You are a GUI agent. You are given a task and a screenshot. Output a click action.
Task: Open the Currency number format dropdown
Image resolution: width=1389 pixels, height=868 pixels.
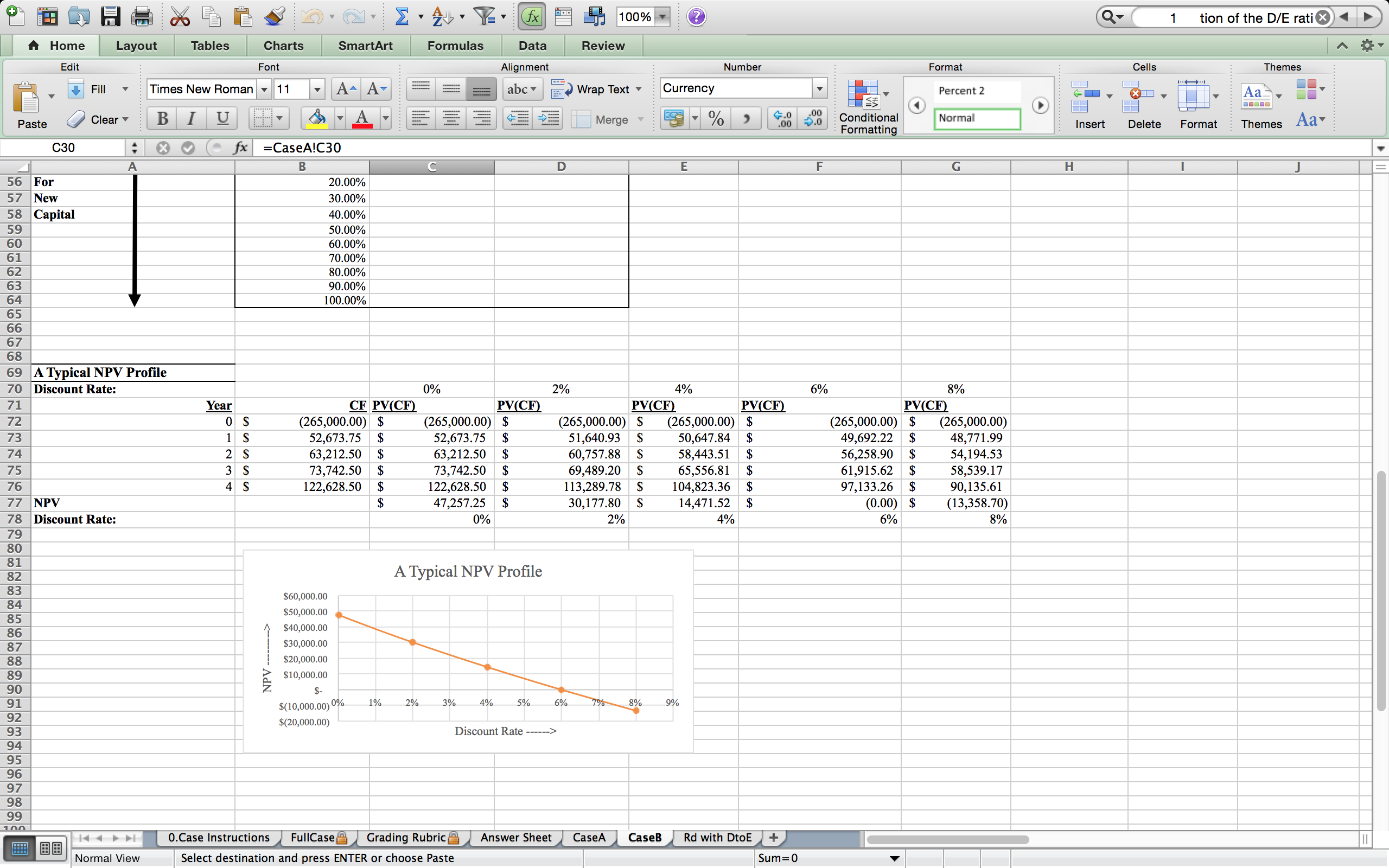click(x=819, y=88)
